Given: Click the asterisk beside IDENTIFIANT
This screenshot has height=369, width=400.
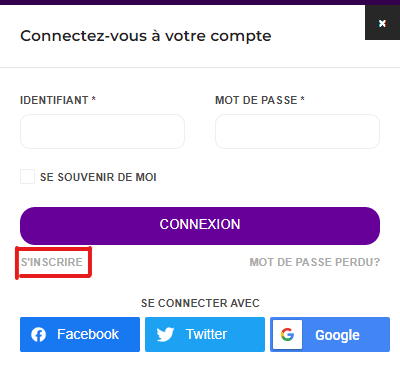Looking at the screenshot, I should pos(94,99).
